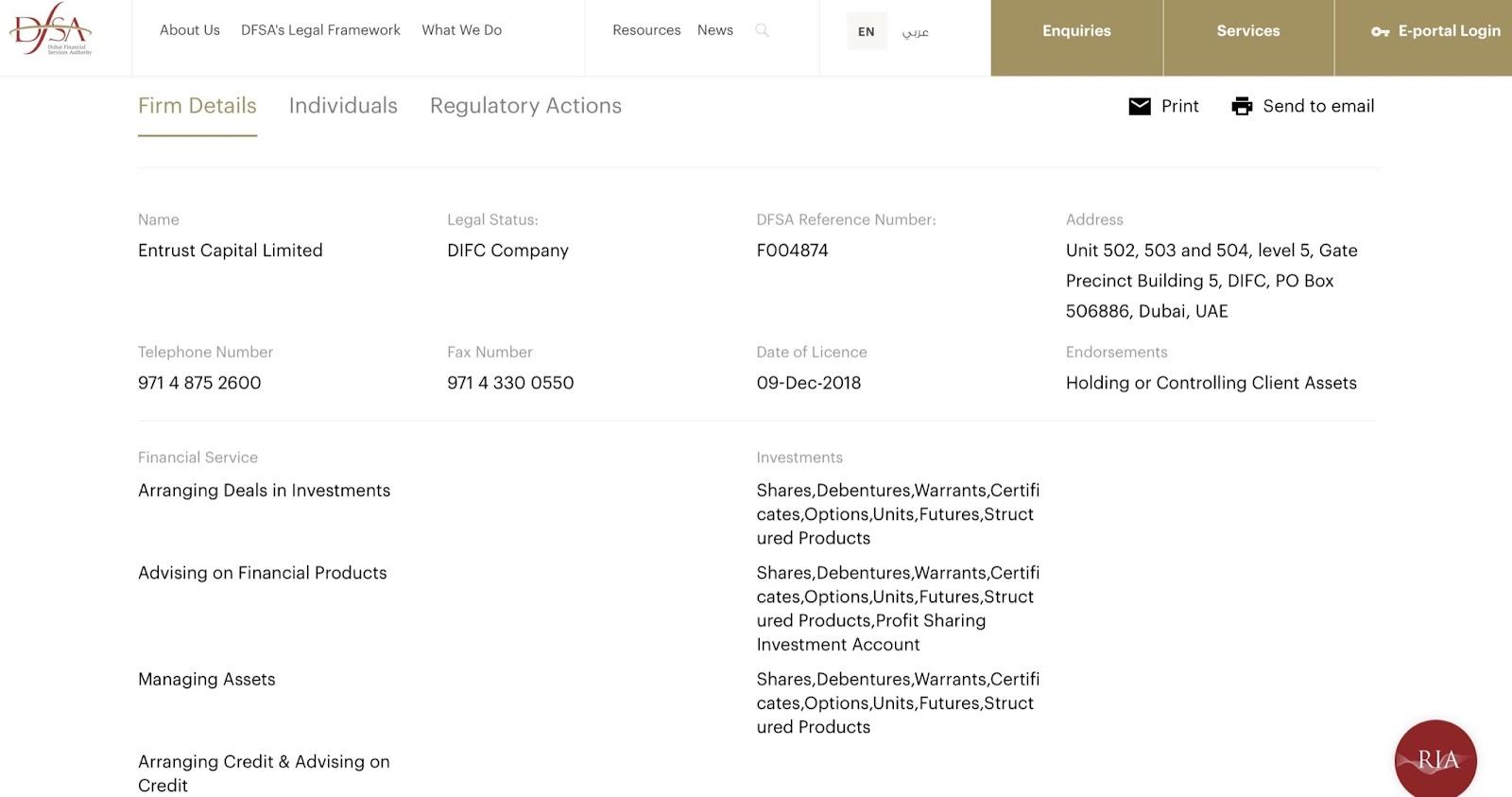Click investments list containing Profit Sharing
Viewport: 1512px width, 797px height.
pos(898,609)
